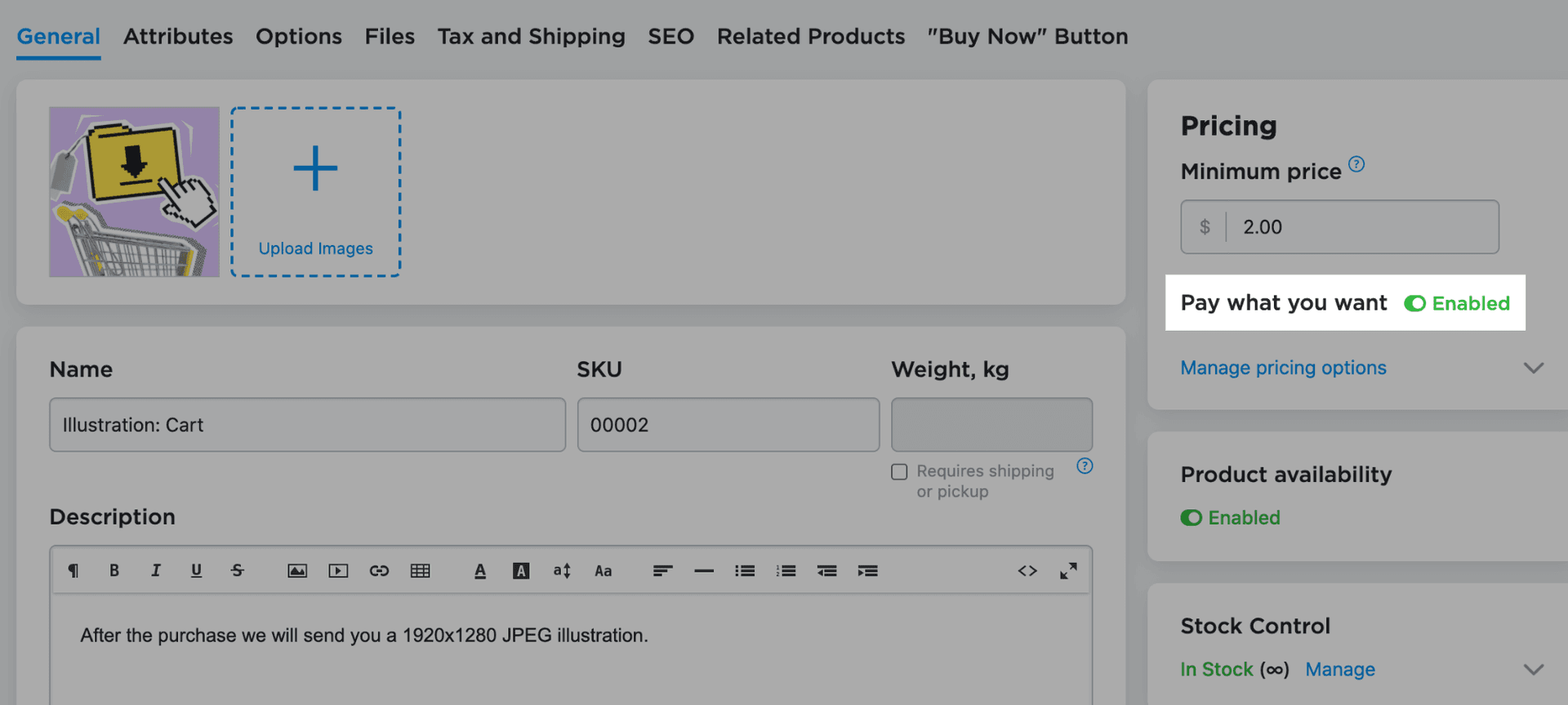Insert a table in the description
Image resolution: width=1568 pixels, height=705 pixels.
(x=420, y=570)
